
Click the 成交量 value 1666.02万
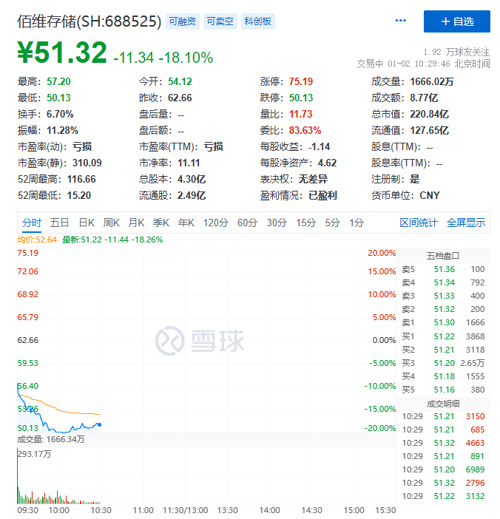coord(432,81)
